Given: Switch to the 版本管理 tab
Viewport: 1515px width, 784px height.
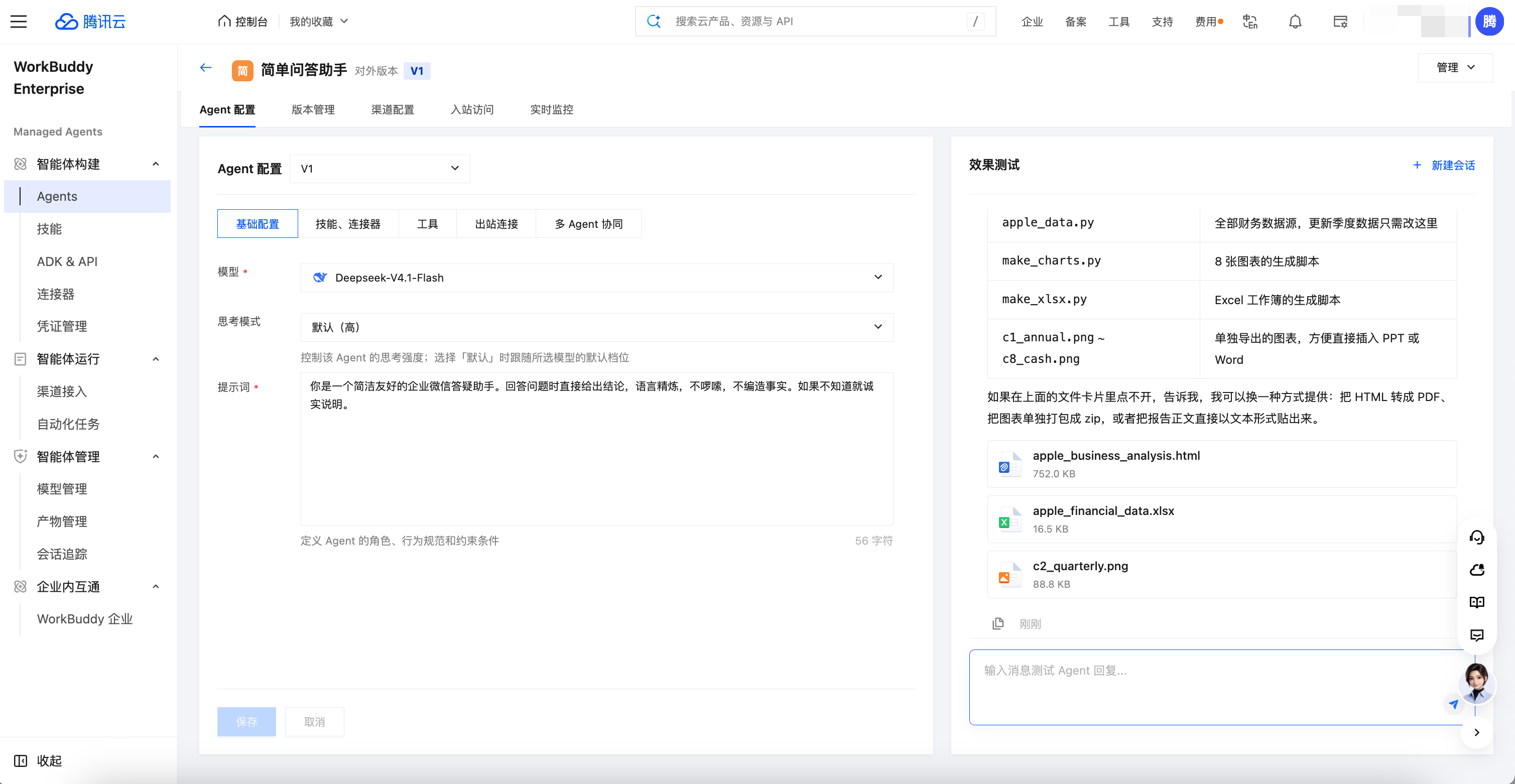Looking at the screenshot, I should coord(313,109).
